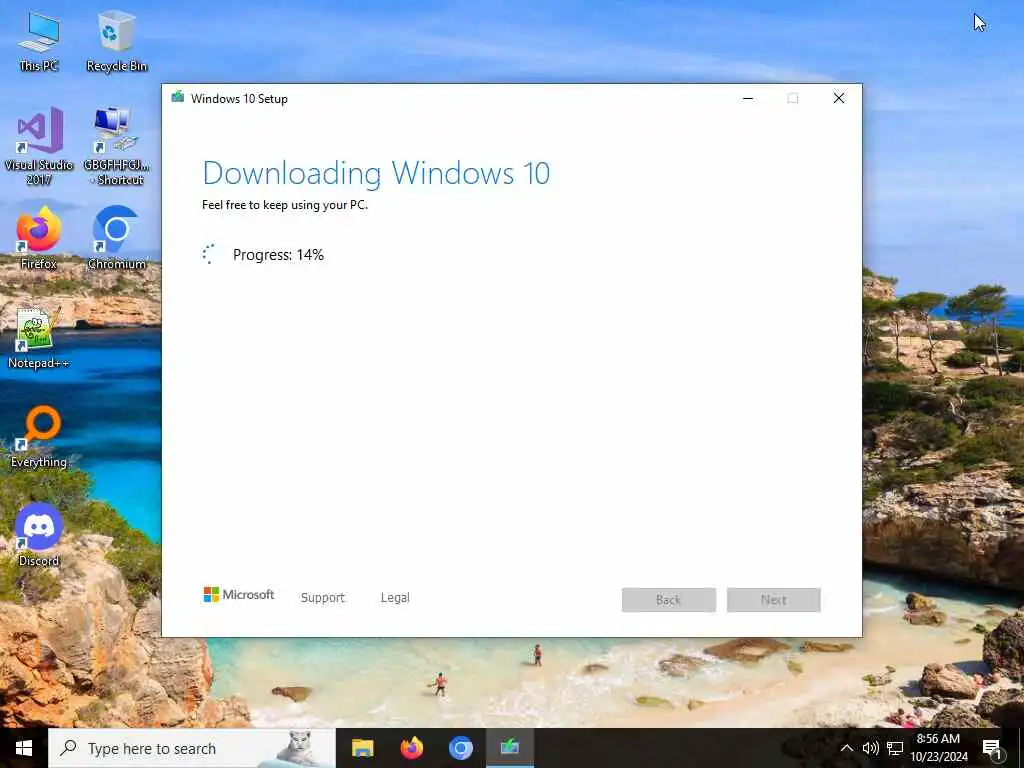Viewport: 1024px width, 768px height.
Task: Open This PC desktop icon
Action: point(39,41)
